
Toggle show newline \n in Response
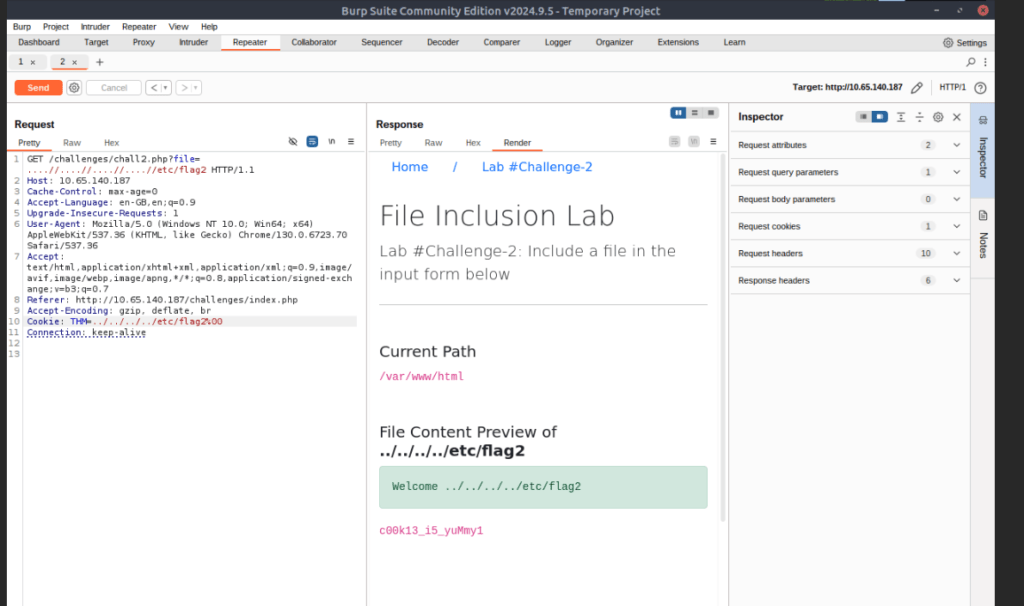tap(694, 141)
